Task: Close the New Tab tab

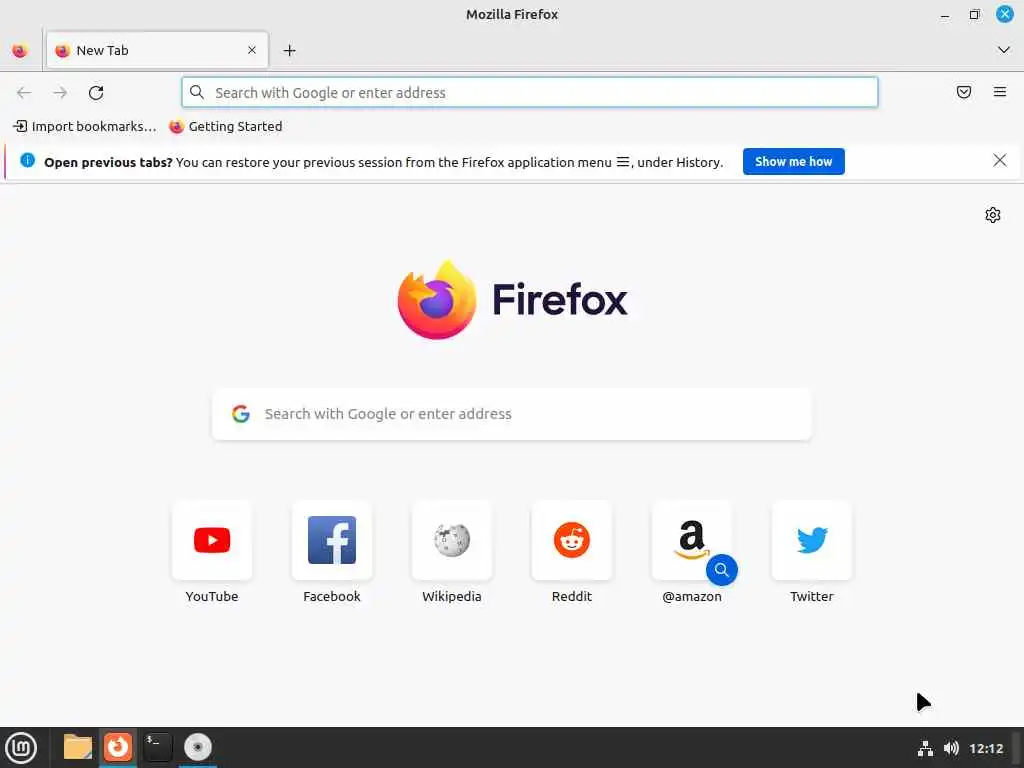Action: [252, 50]
